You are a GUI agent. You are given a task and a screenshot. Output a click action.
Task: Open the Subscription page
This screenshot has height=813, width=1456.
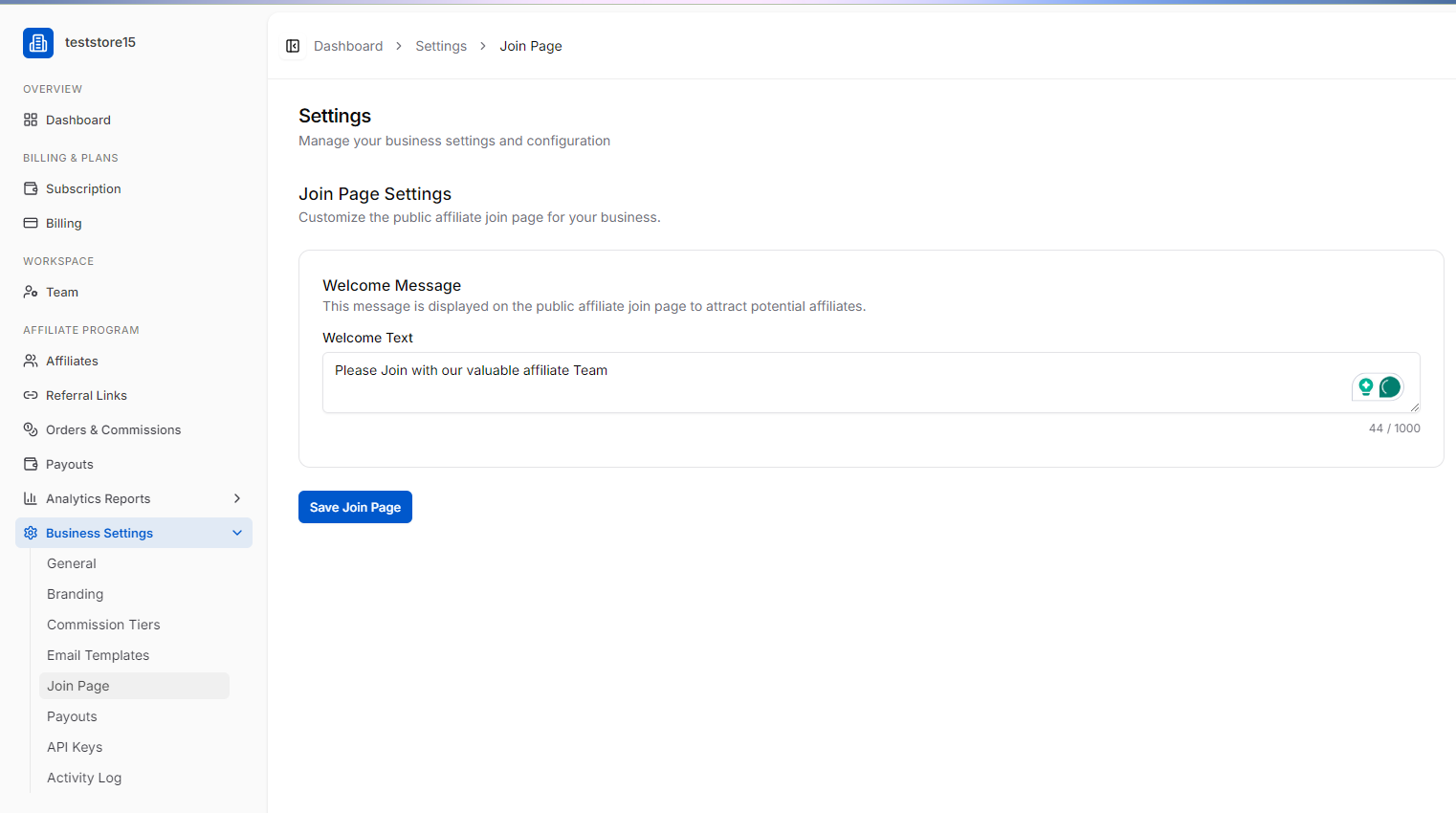pos(134,188)
